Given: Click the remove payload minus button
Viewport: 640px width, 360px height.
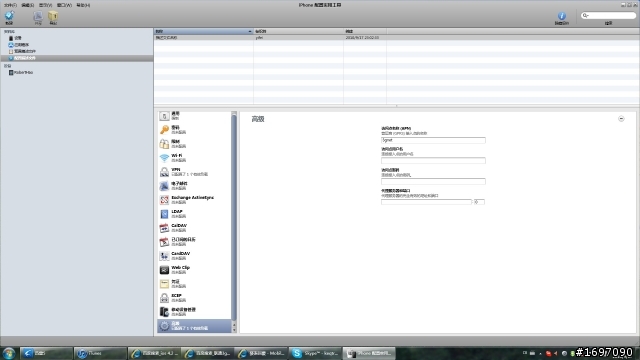Looking at the screenshot, I should click(621, 119).
